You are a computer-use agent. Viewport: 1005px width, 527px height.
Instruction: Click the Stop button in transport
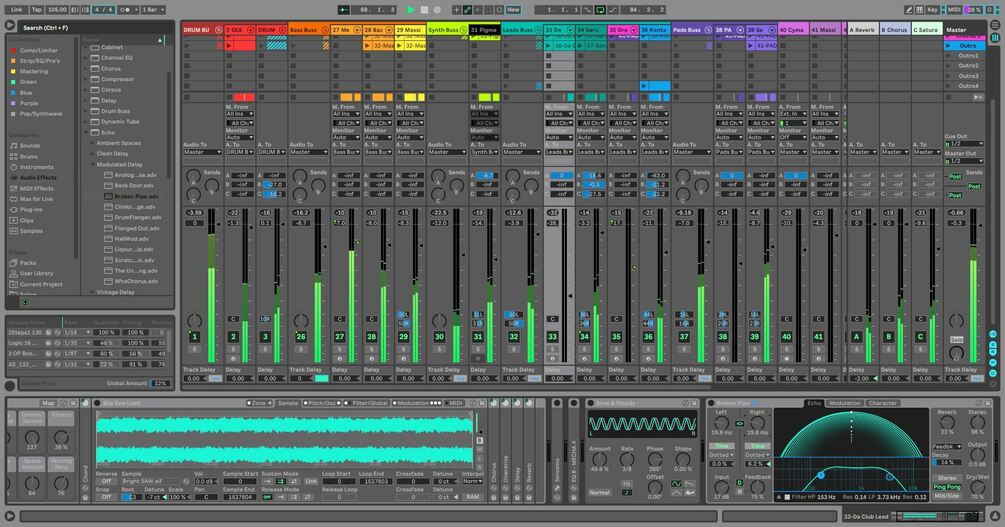pyautogui.click(x=424, y=10)
